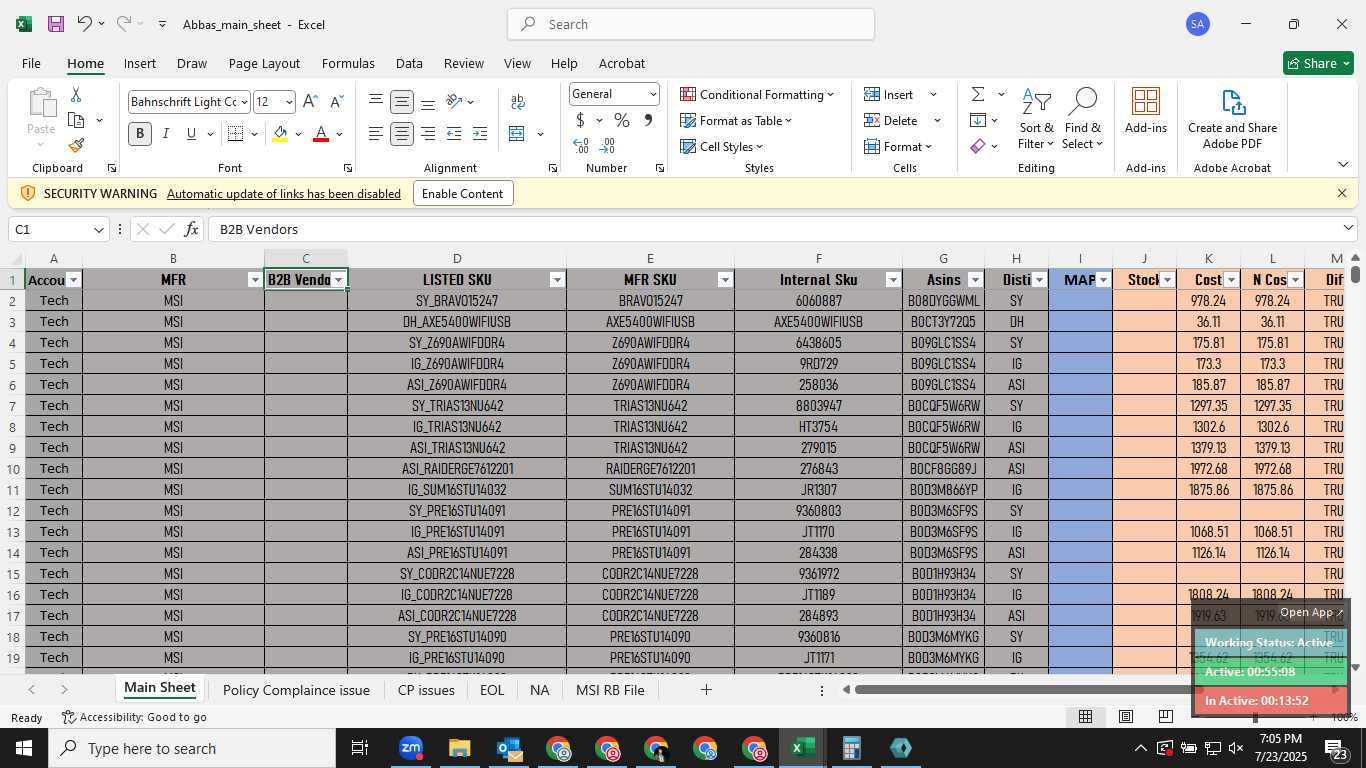Open the Add-ins button
Image resolution: width=1366 pixels, height=768 pixels.
coord(1146,110)
